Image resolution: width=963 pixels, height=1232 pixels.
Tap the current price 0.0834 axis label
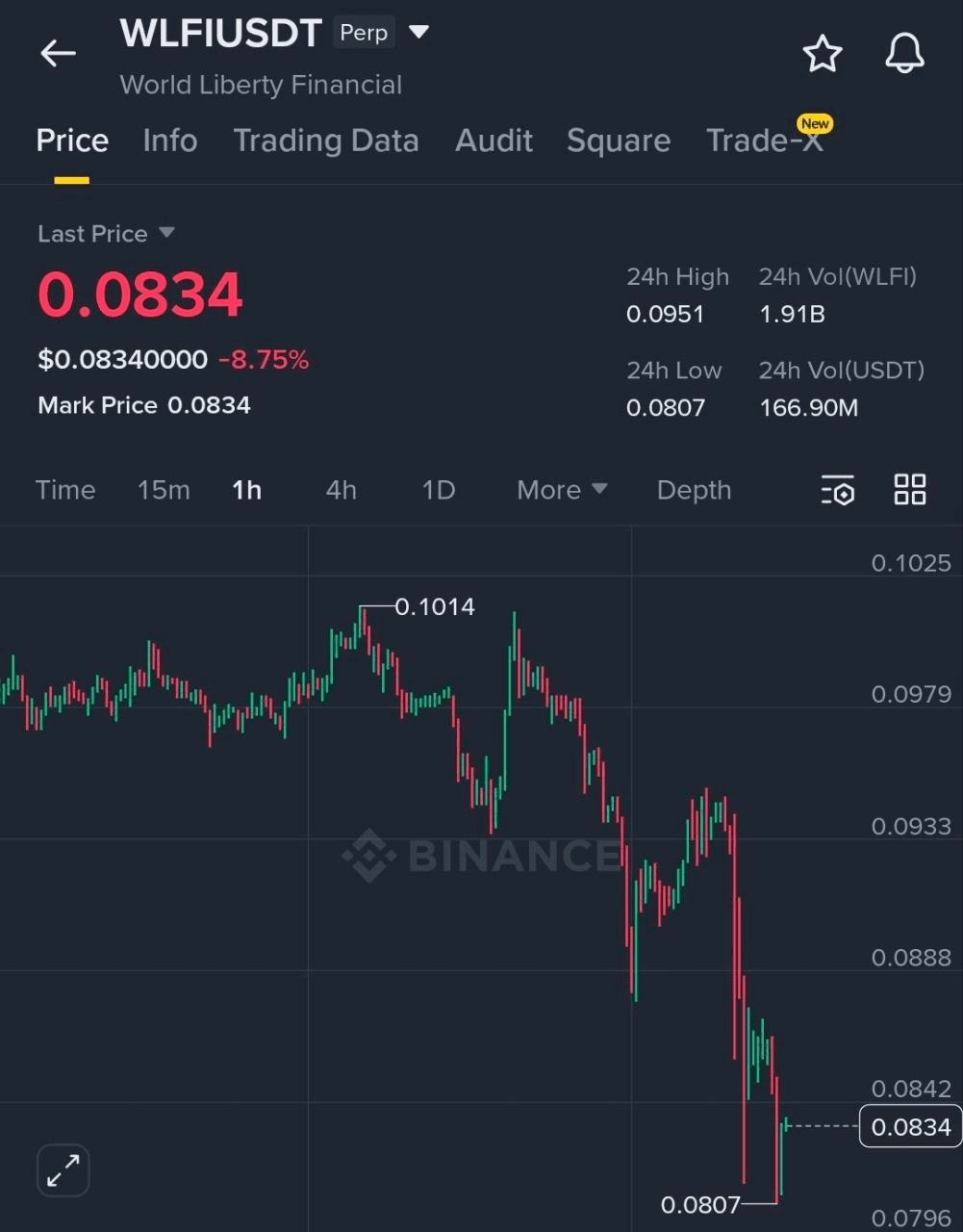[910, 1127]
